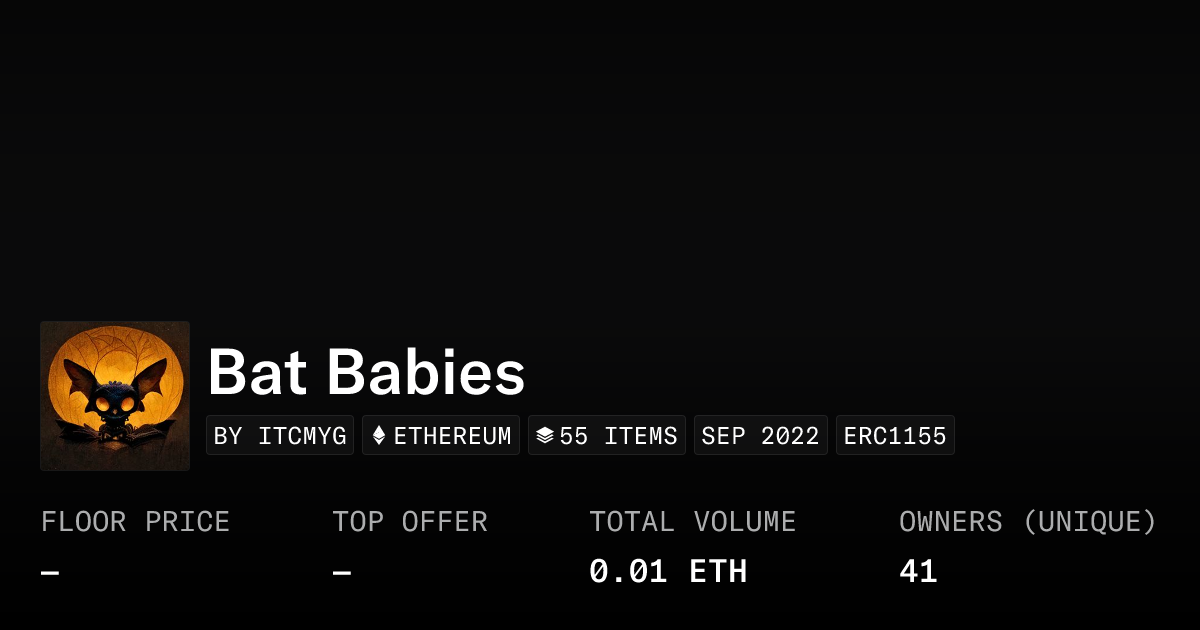Click the FLOOR PRICE heading
1200x630 pixels.
coord(135,522)
